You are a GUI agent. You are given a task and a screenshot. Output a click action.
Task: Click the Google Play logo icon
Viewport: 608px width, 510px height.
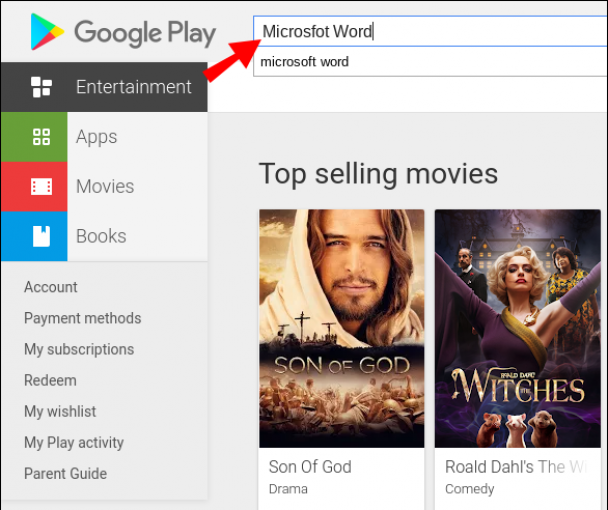click(47, 32)
